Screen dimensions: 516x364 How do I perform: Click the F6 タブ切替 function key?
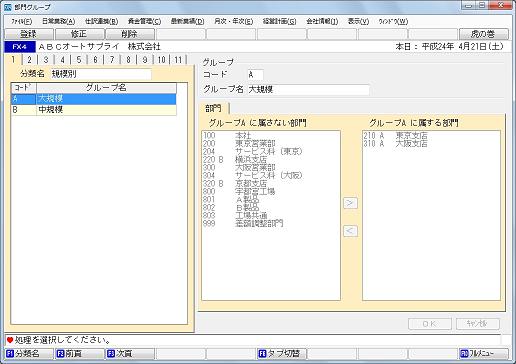pos(282,353)
